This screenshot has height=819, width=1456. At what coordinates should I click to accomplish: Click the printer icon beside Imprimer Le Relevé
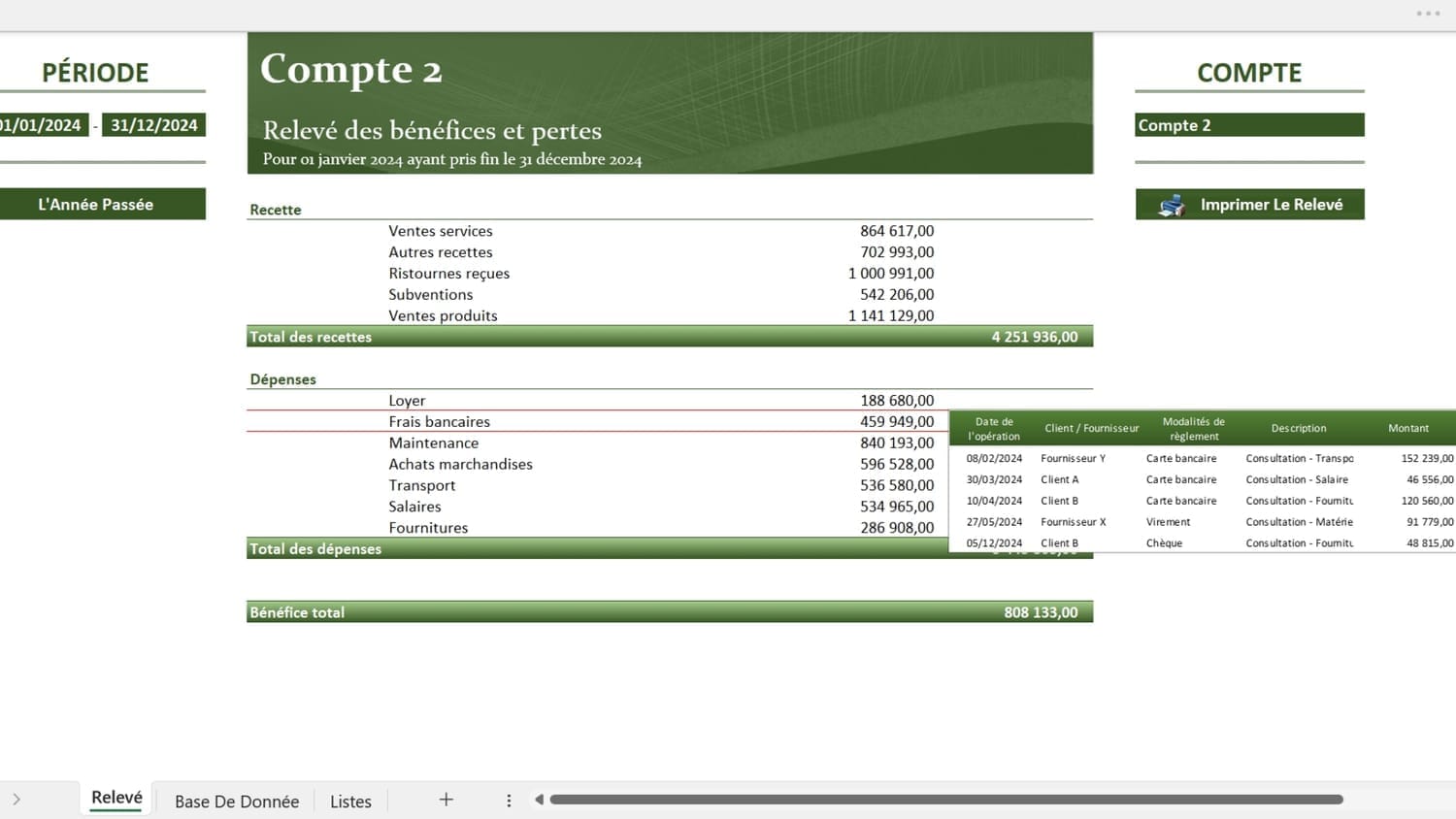pos(1173,205)
